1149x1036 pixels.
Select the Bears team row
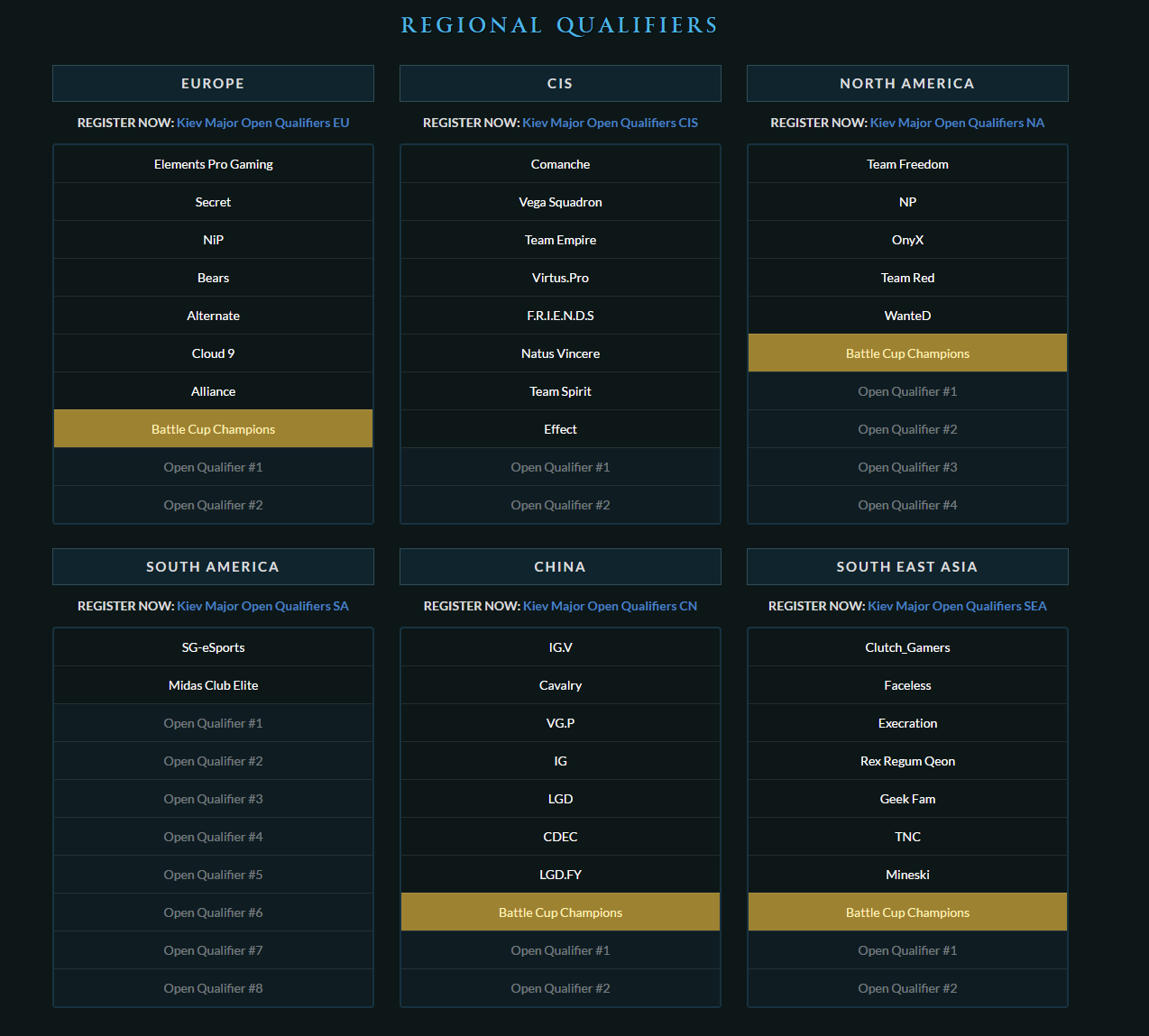pos(213,278)
